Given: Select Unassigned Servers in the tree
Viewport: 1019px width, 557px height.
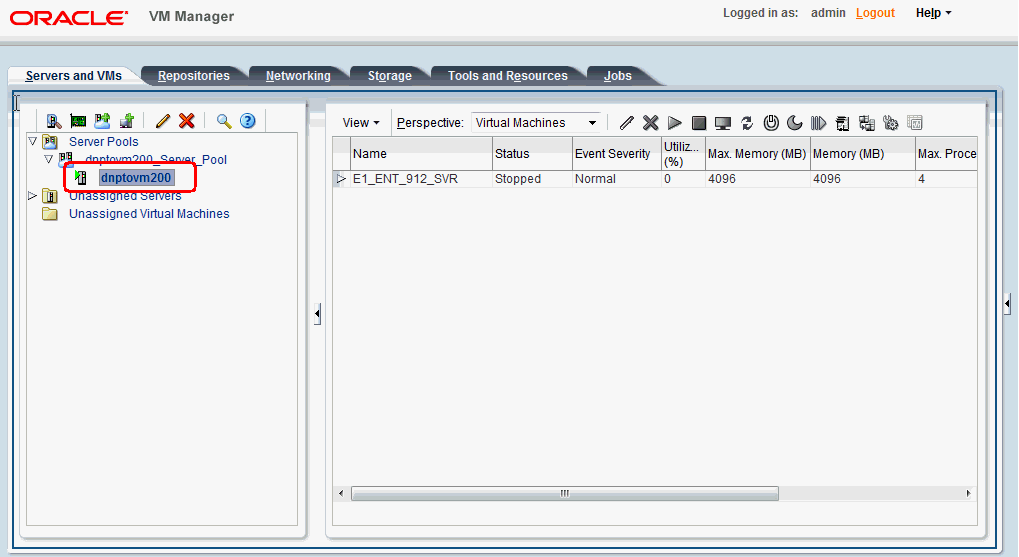Looking at the screenshot, I should click(x=125, y=196).
